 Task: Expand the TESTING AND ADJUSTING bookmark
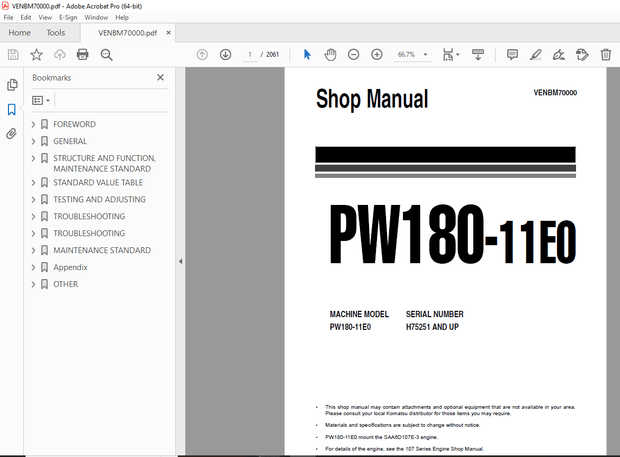34,200
